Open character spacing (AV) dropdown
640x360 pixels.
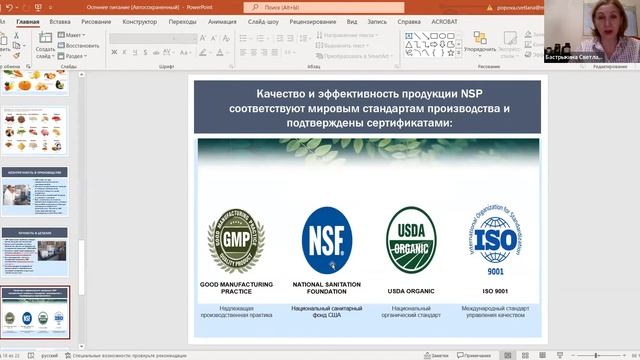168,52
